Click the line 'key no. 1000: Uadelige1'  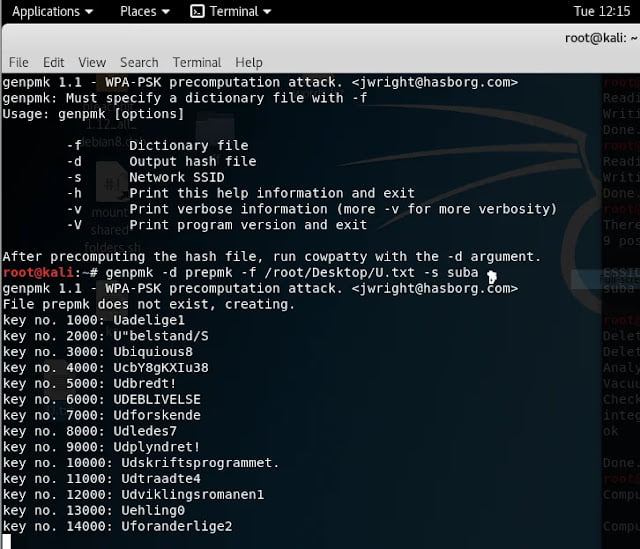pyautogui.click(x=93, y=320)
